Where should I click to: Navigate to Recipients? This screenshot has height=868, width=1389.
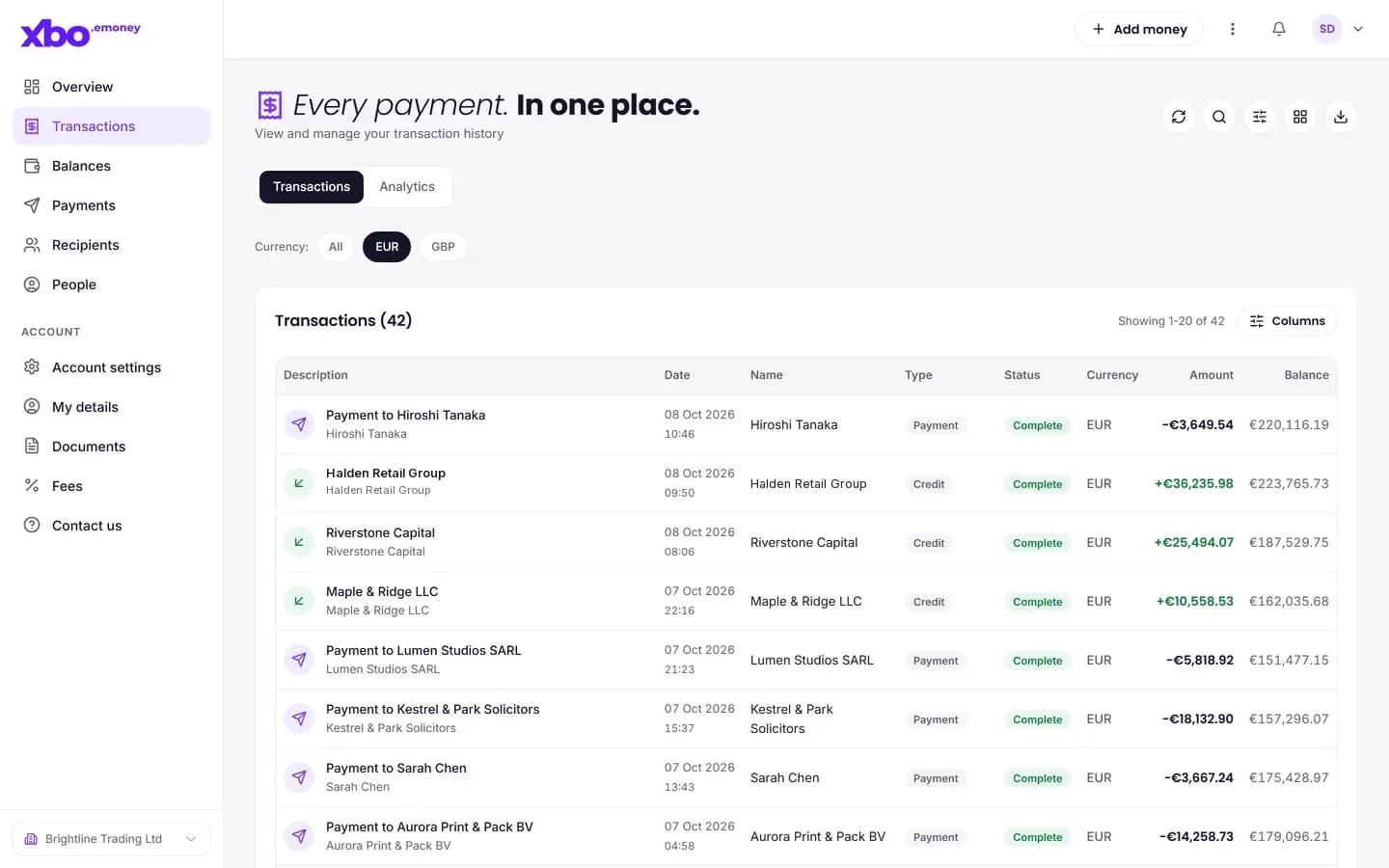tap(111, 245)
